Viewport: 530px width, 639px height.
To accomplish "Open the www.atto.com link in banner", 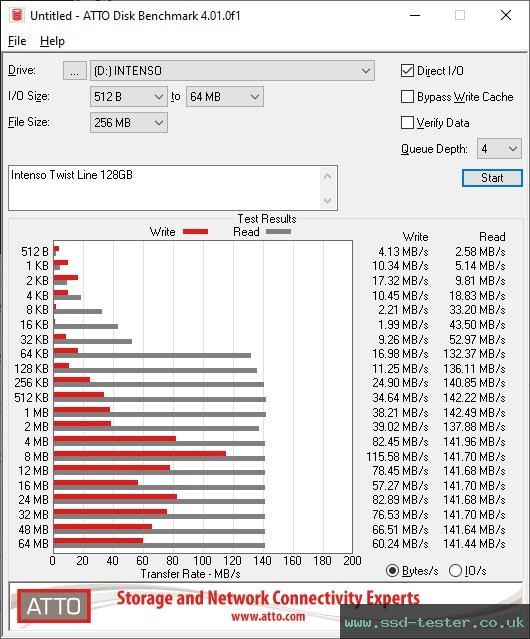I will 268,616.
